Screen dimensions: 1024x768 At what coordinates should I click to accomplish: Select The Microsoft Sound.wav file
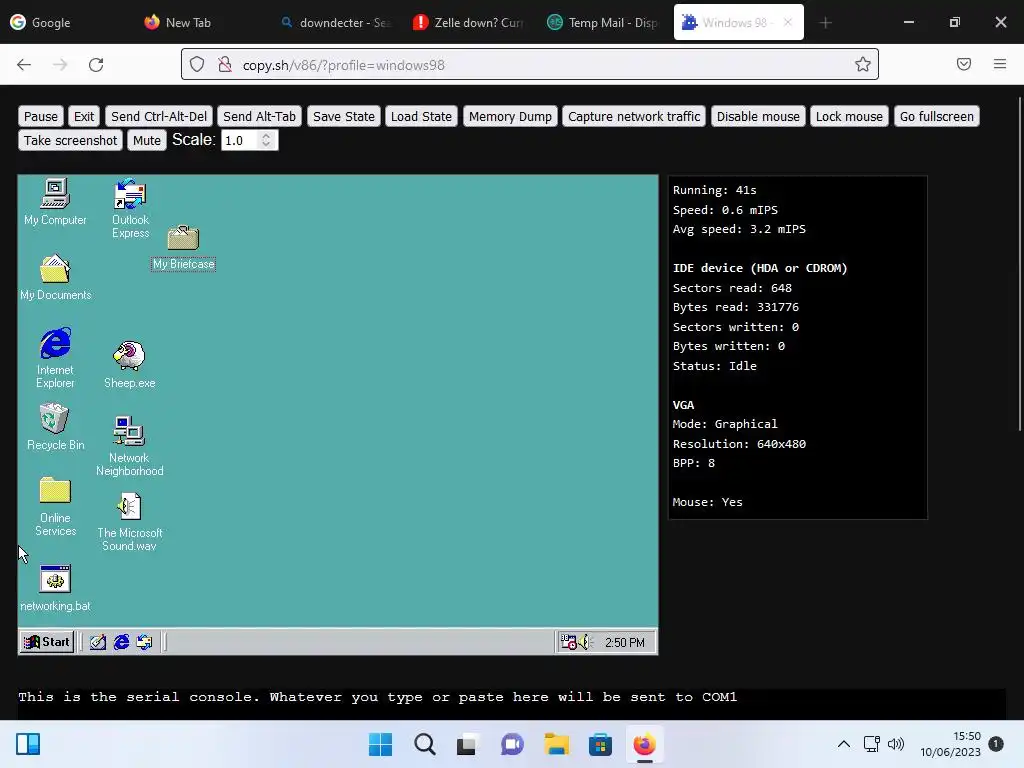pos(129,522)
